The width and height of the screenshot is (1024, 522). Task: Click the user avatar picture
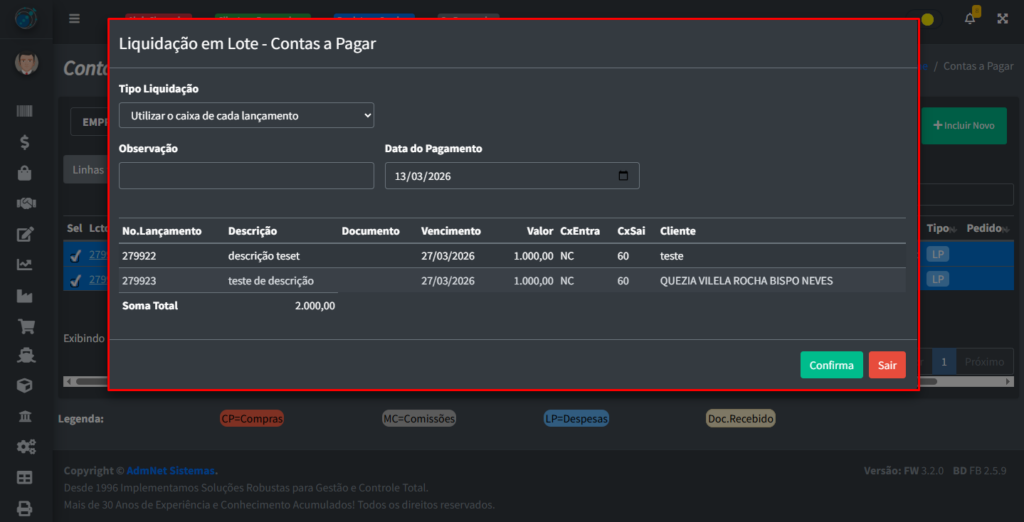click(25, 65)
